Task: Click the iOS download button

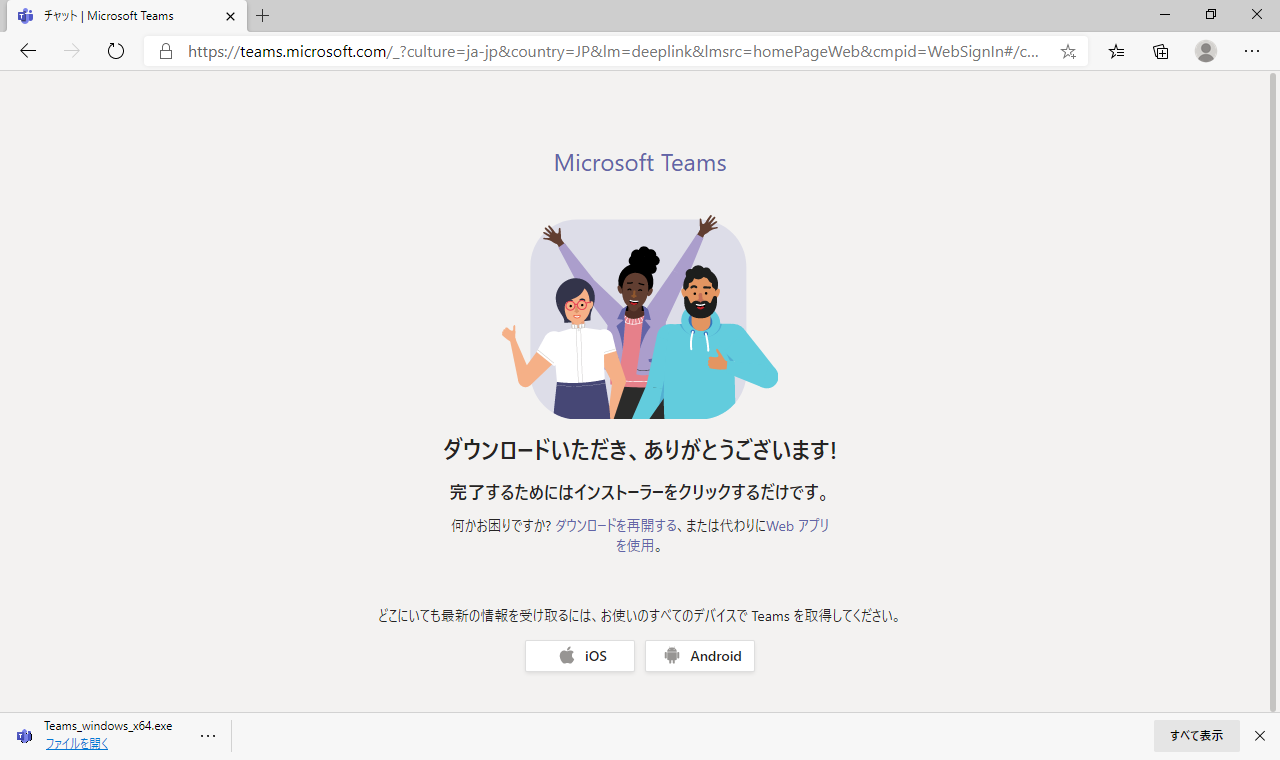Action: [580, 656]
